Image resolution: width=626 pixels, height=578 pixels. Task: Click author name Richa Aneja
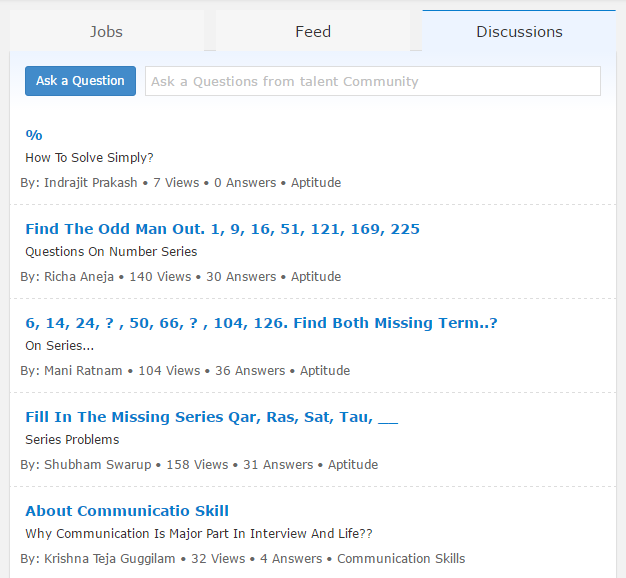tap(79, 277)
